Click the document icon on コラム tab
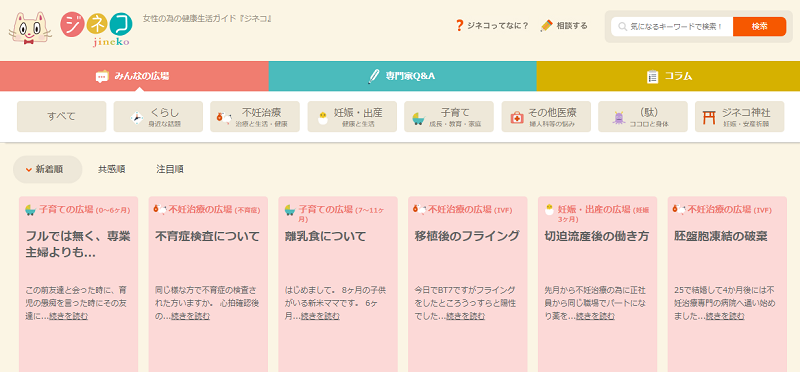Screen dimensions: 800x372 click(652, 77)
